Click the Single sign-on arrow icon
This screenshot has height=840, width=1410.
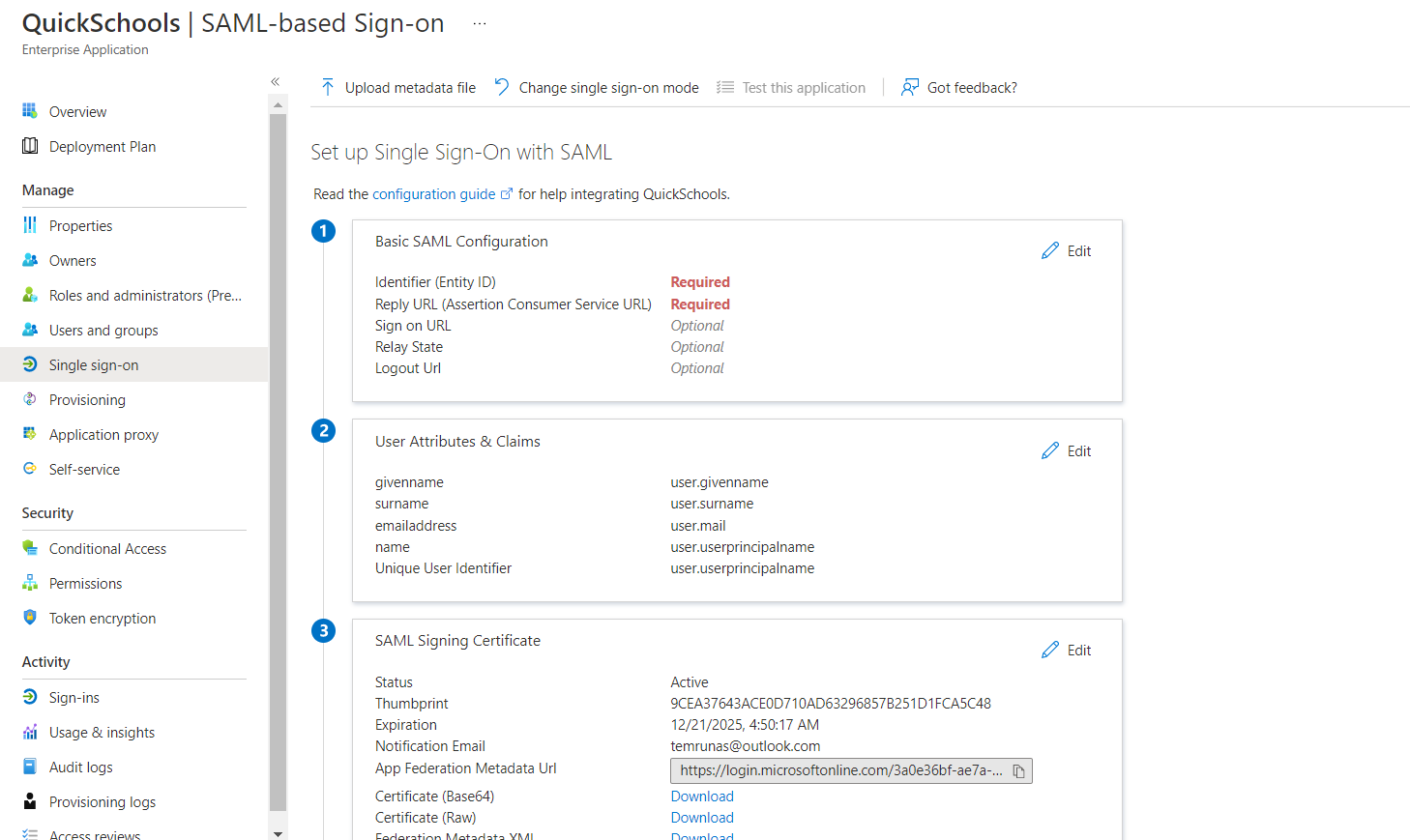point(30,364)
